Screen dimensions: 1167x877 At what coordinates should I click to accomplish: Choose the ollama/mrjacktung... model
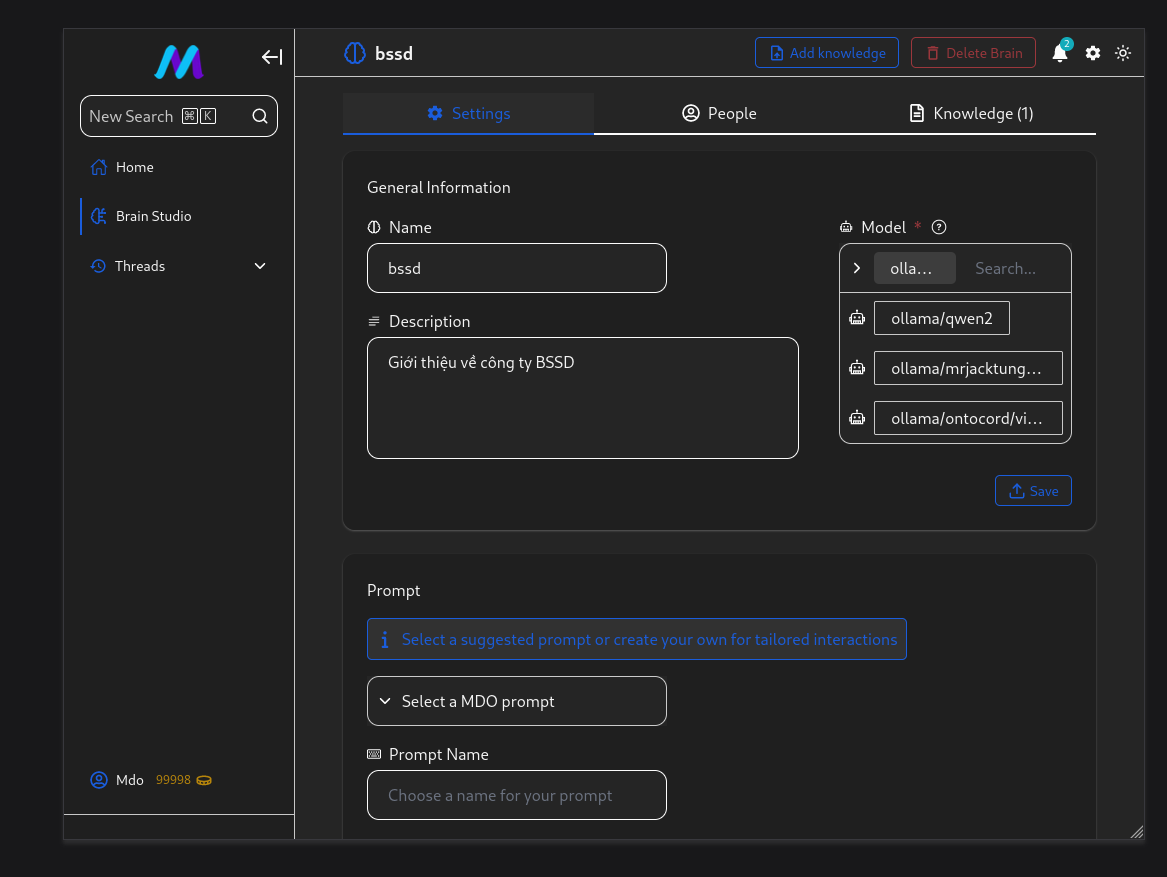coord(968,368)
